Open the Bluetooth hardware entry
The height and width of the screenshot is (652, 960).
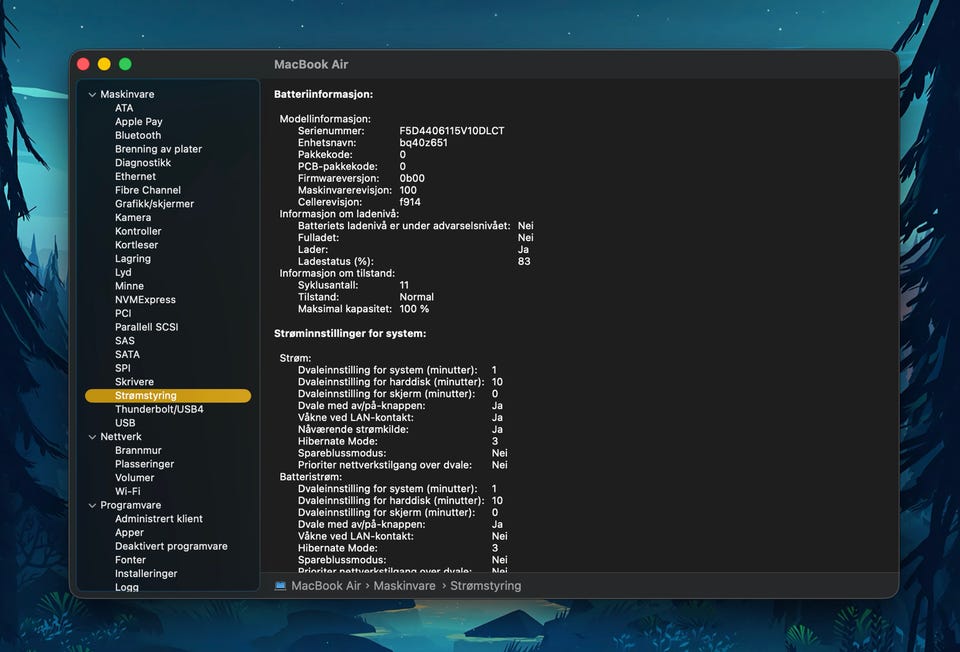pos(138,135)
